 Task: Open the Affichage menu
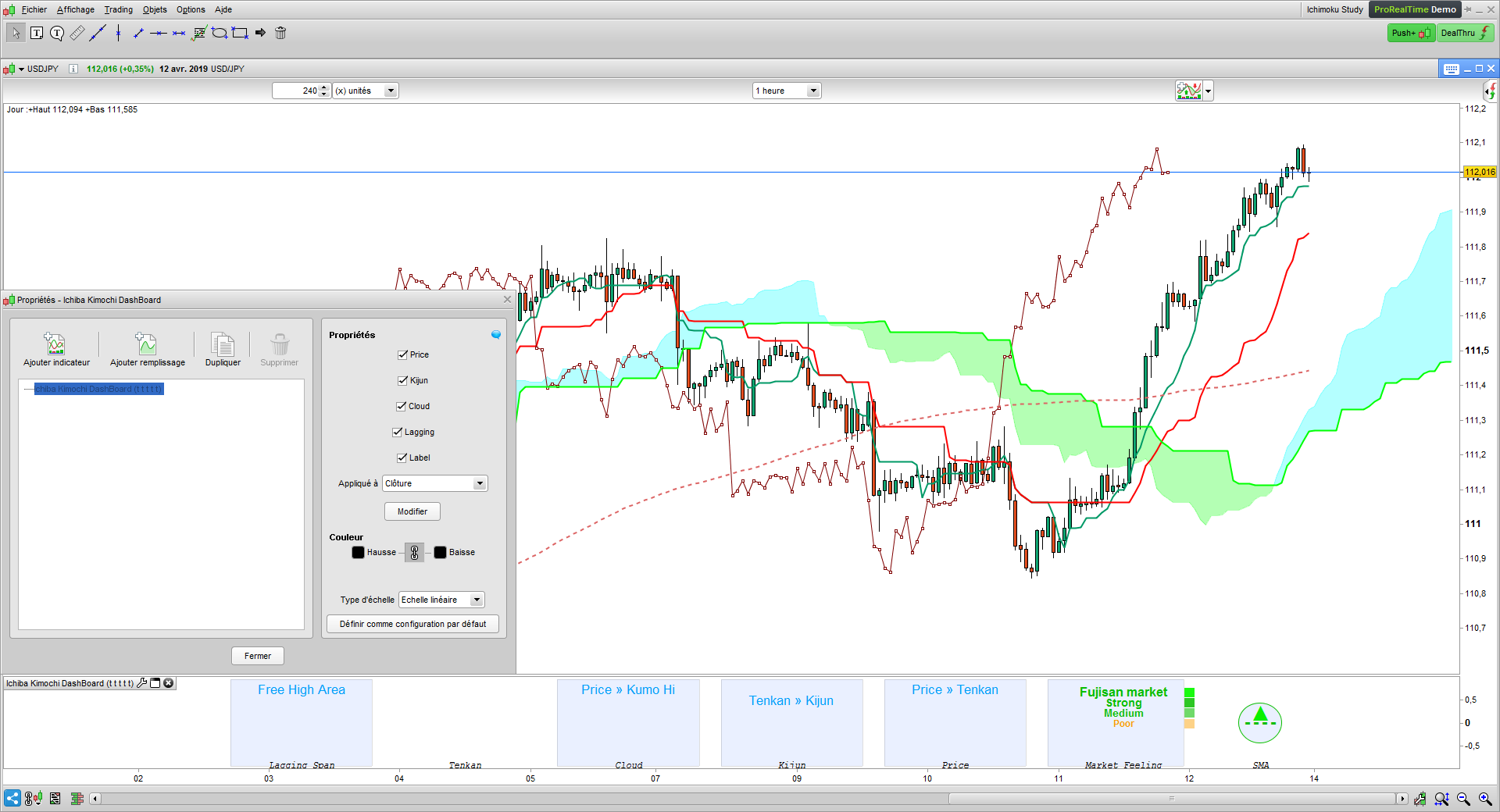[x=76, y=9]
